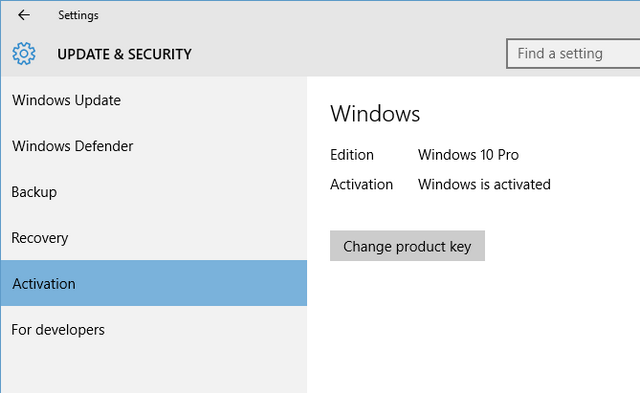Click the back arrow icon

[24, 15]
